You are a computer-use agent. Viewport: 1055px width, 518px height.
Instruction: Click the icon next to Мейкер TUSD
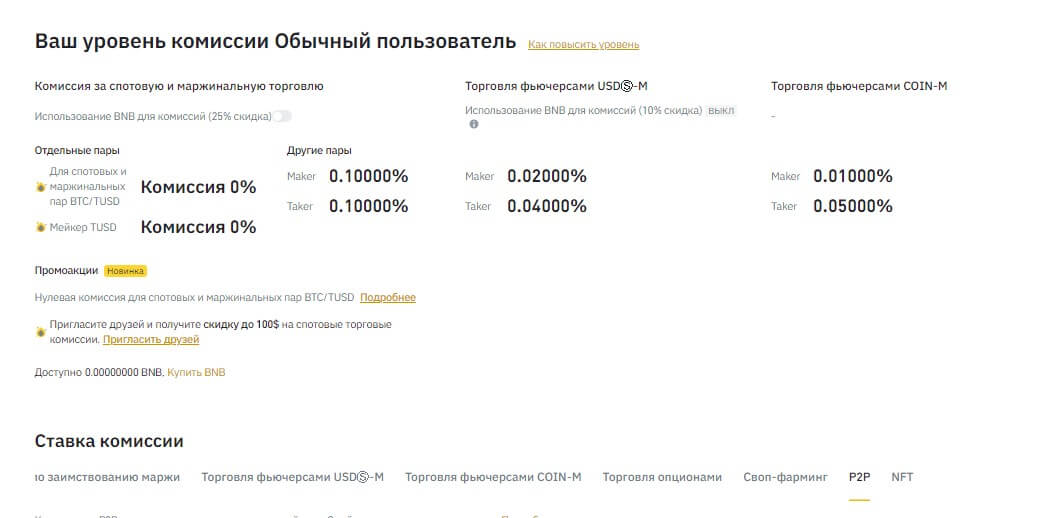(40, 228)
